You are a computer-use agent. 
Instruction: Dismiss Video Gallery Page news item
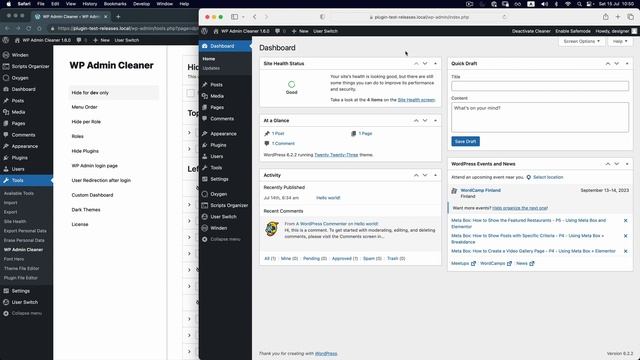click(625, 251)
